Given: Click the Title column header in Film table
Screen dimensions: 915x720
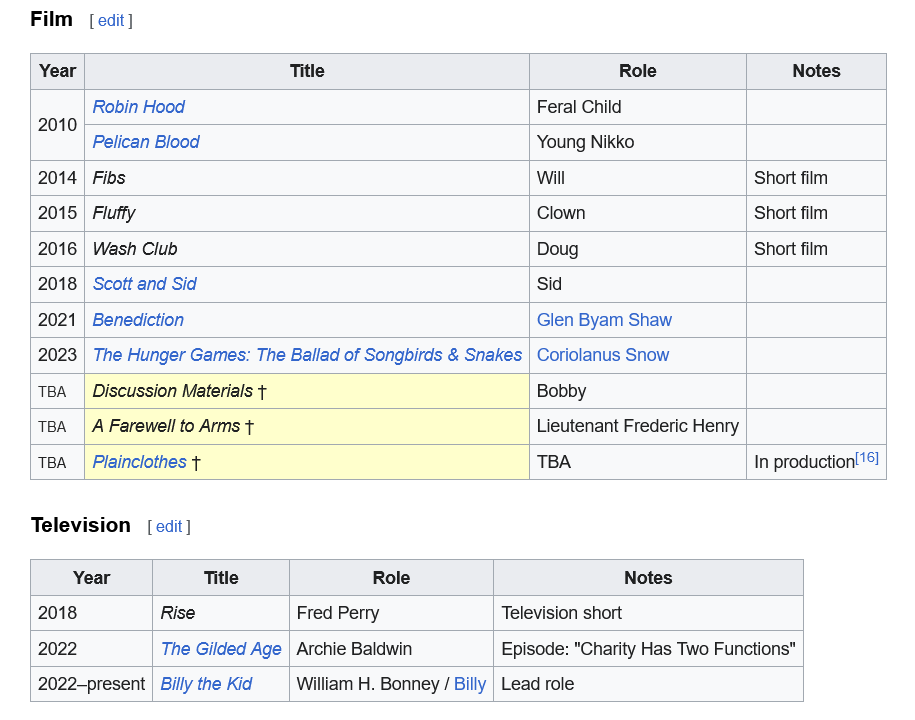Looking at the screenshot, I should coord(307,71).
